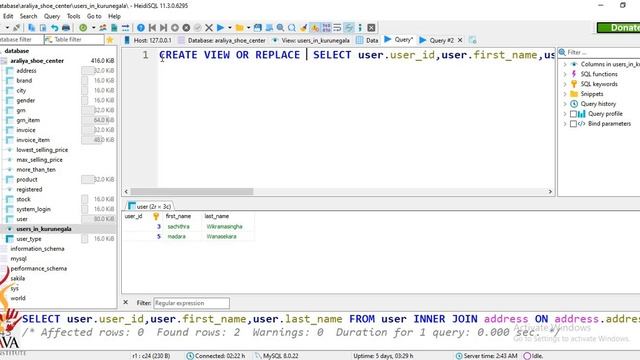Save the SQL with floppy disk icon
The image size is (640, 360).
coord(258,28)
